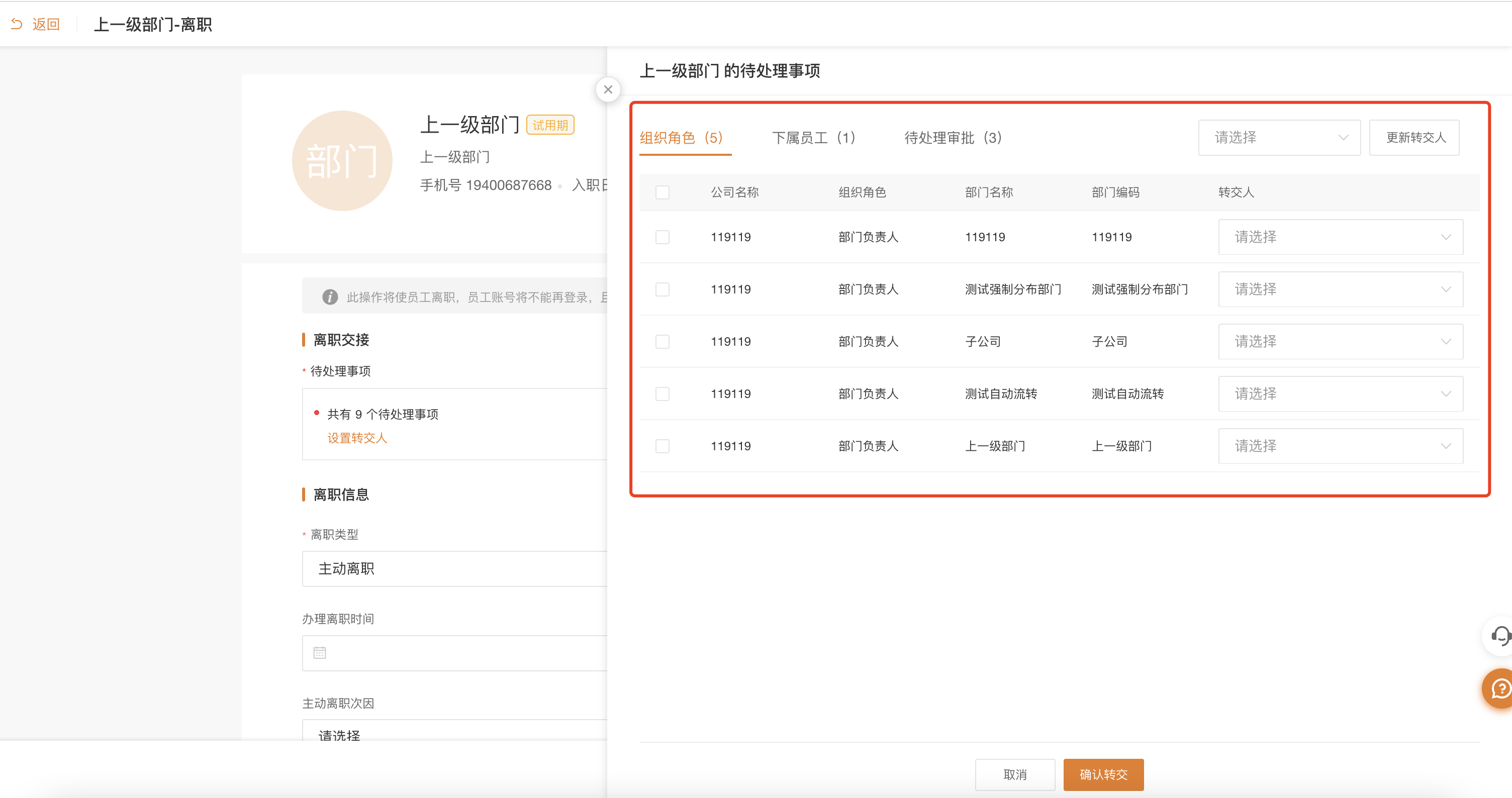Click the 组织角色 column header
1512x798 pixels.
tap(862, 192)
